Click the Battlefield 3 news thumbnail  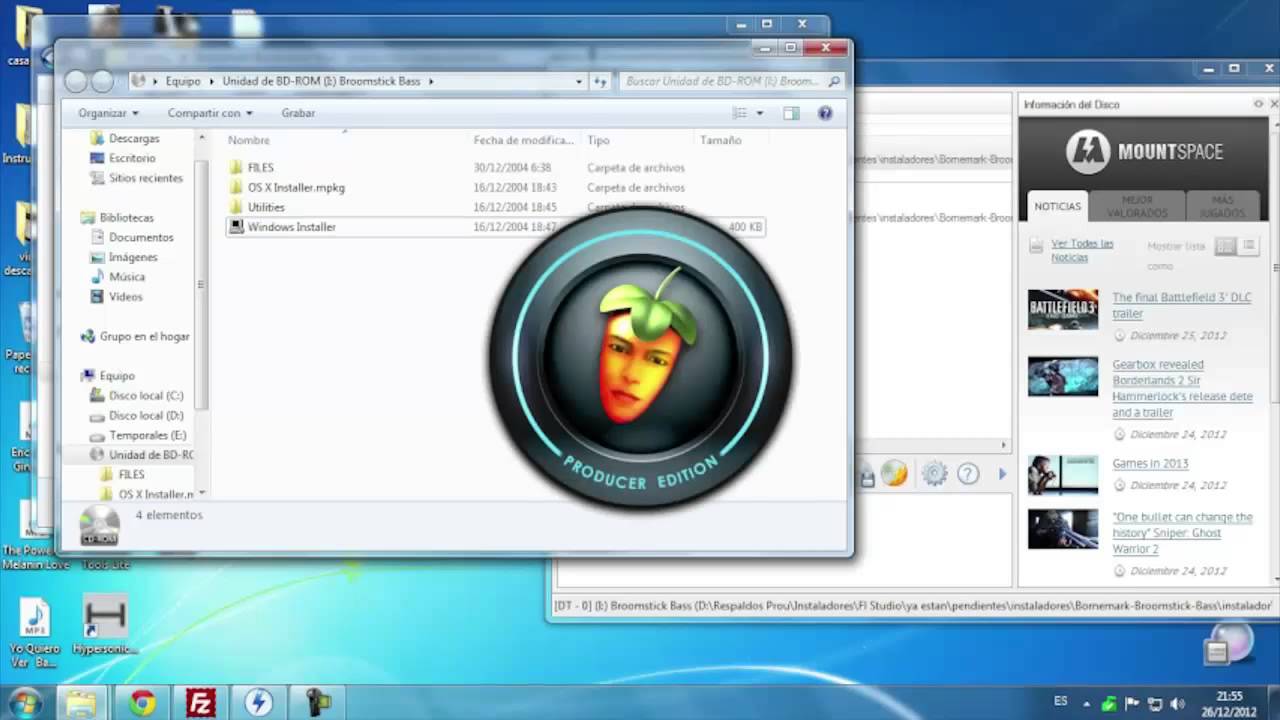[x=1062, y=309]
